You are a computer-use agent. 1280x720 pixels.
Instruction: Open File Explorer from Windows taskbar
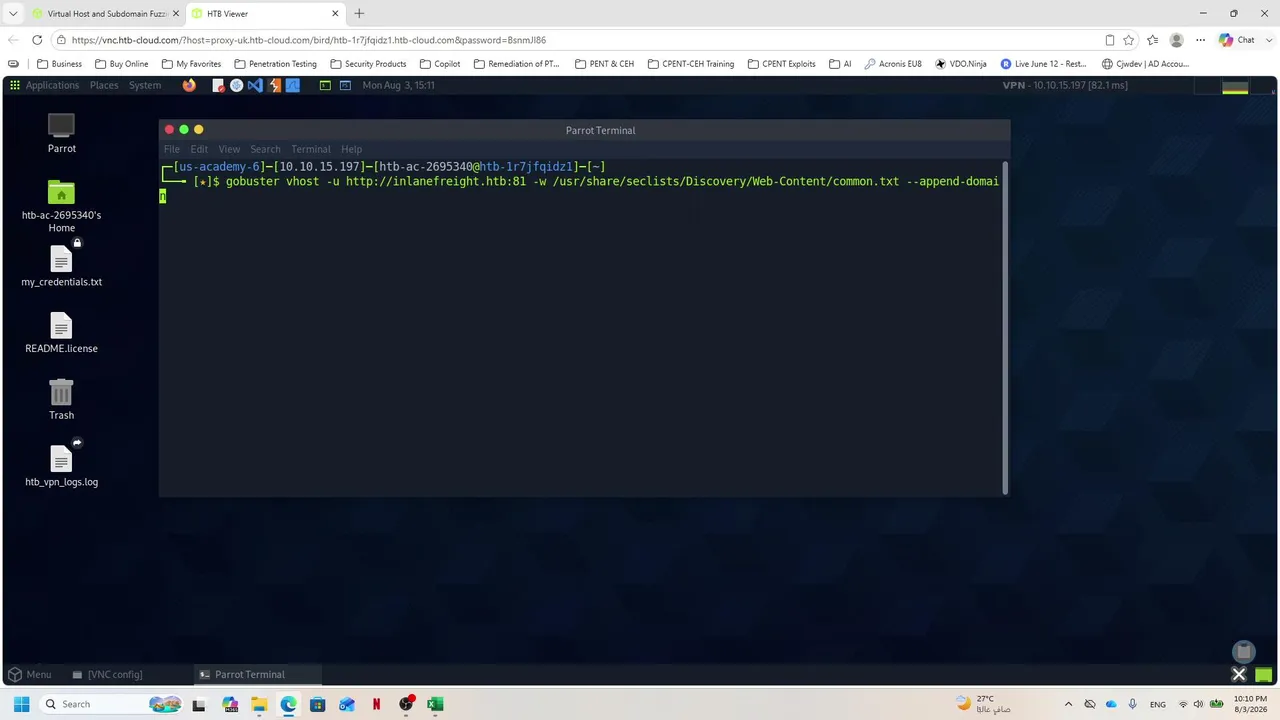pyautogui.click(x=259, y=704)
